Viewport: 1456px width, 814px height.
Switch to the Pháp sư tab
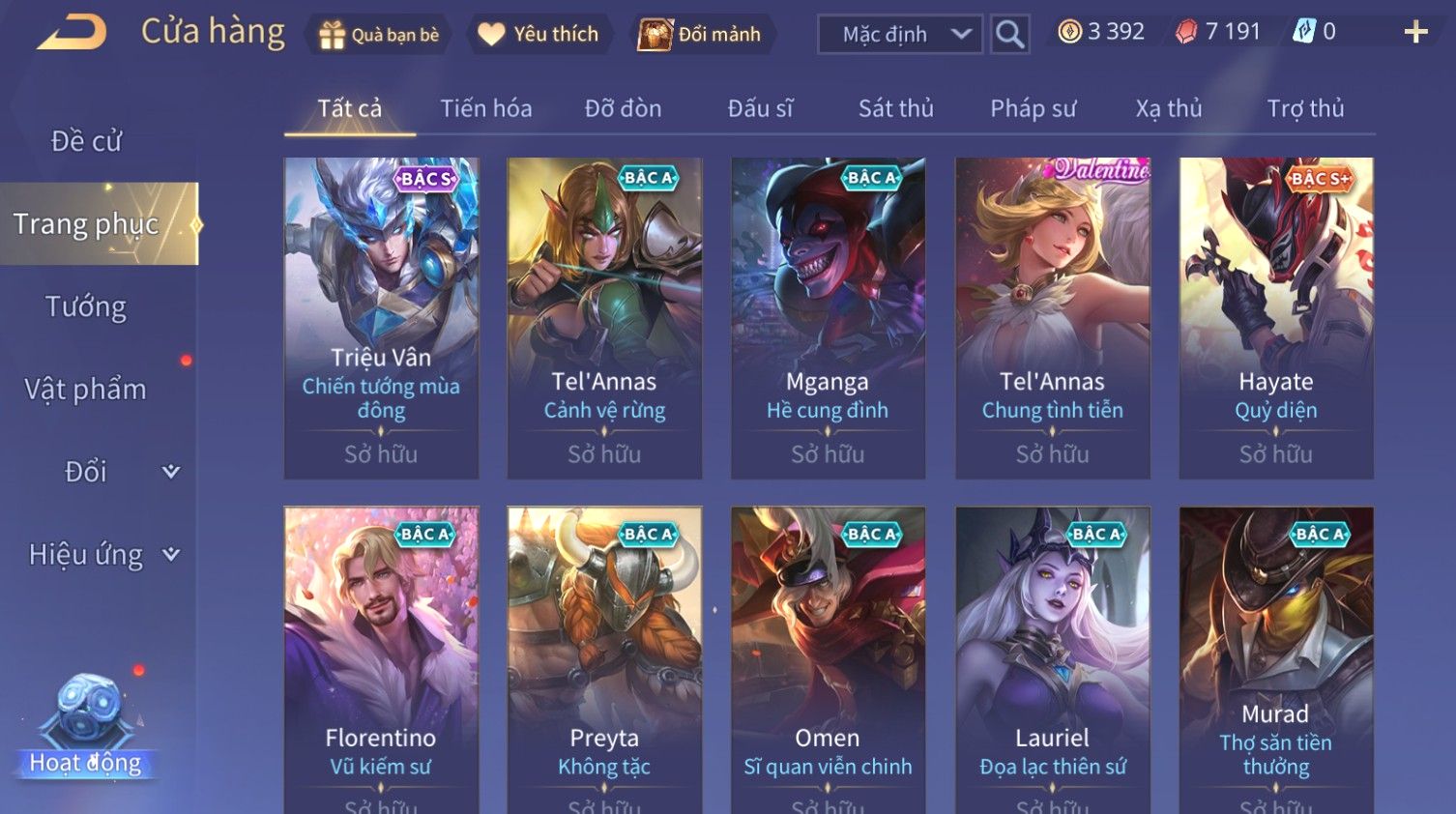pos(1033,108)
